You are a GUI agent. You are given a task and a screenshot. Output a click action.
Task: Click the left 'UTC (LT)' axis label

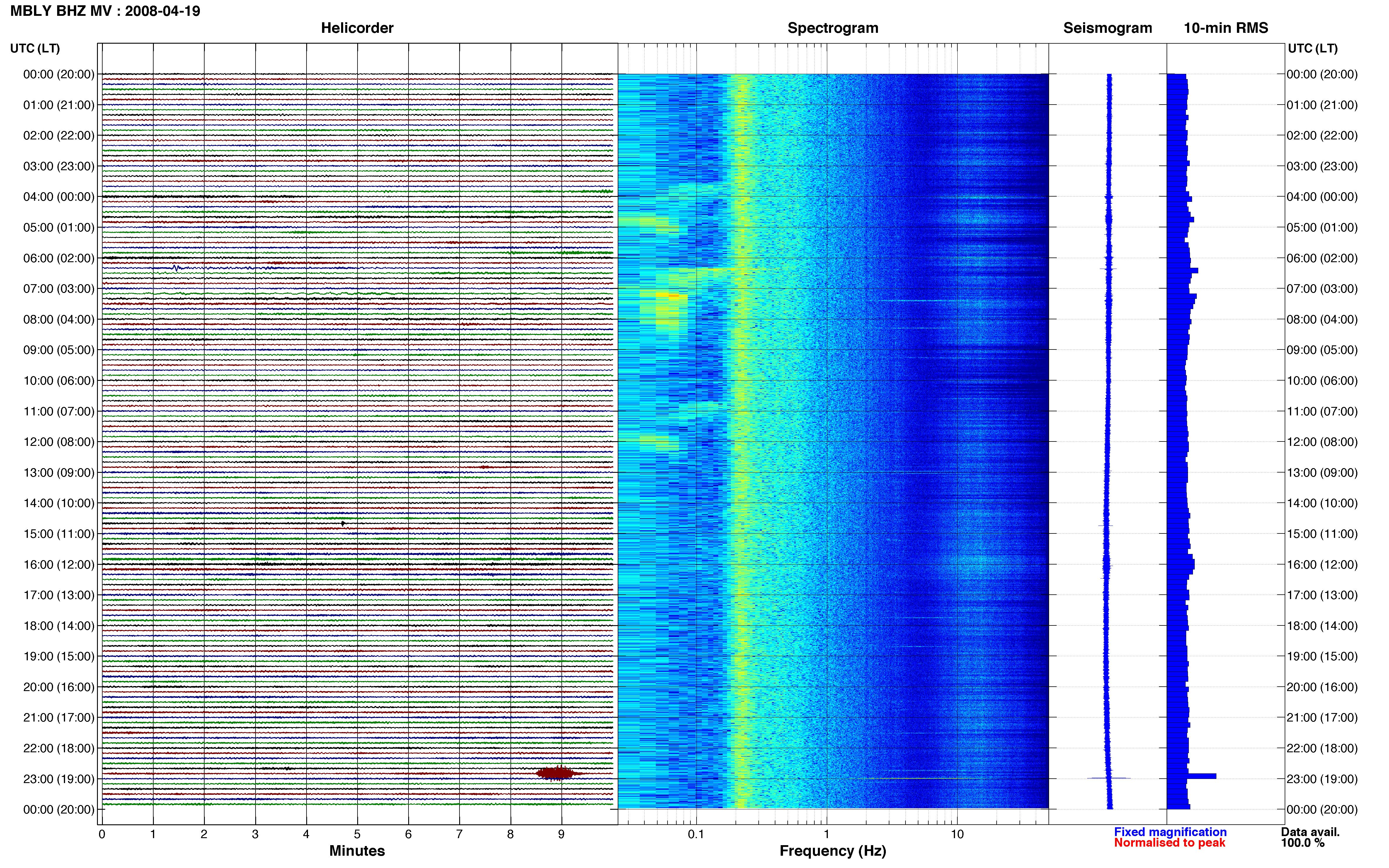[35, 48]
